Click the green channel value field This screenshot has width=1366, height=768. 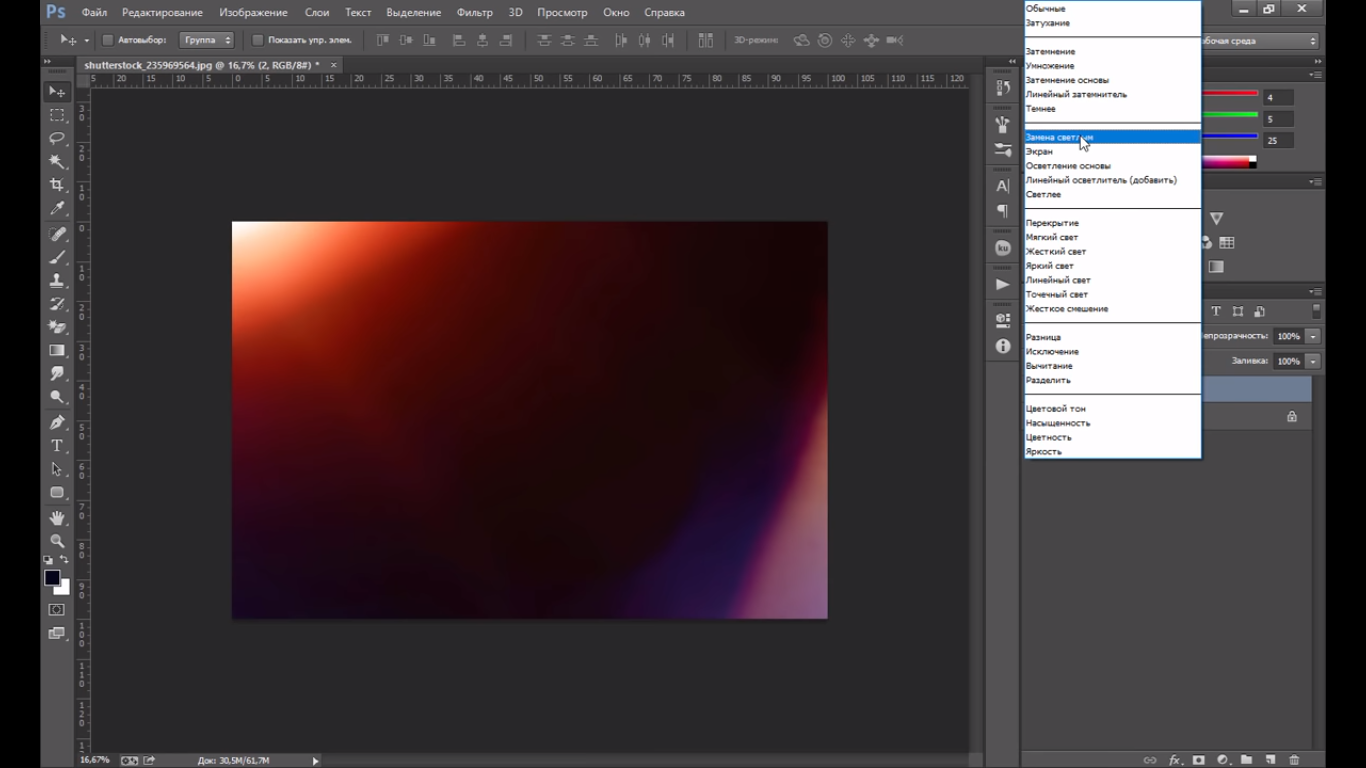1278,119
